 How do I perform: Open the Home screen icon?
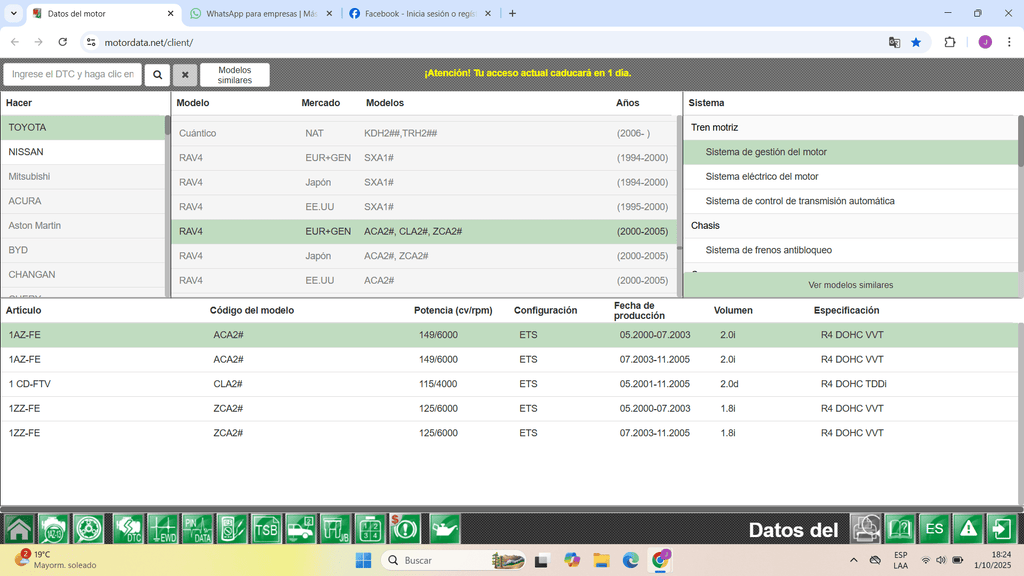coord(18,529)
